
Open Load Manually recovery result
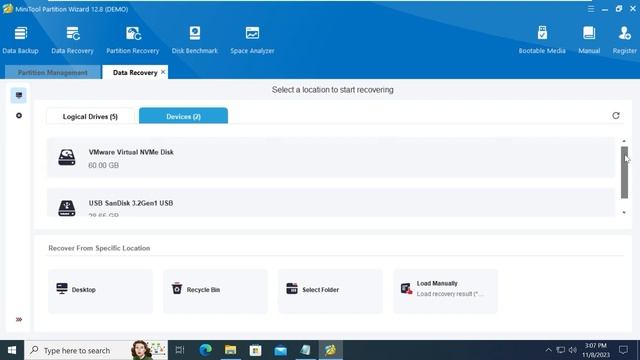click(445, 291)
